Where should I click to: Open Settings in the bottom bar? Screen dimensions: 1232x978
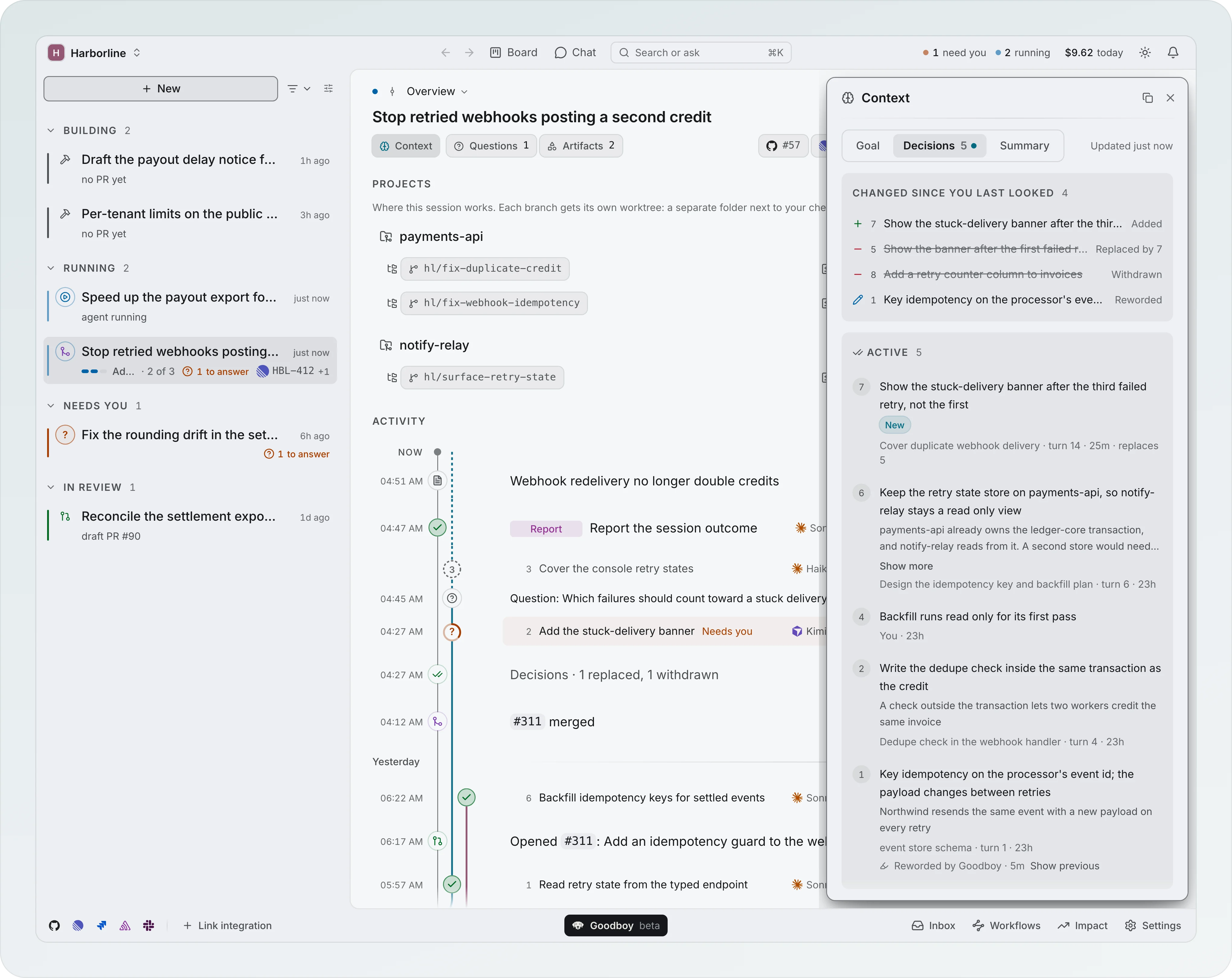point(1153,925)
